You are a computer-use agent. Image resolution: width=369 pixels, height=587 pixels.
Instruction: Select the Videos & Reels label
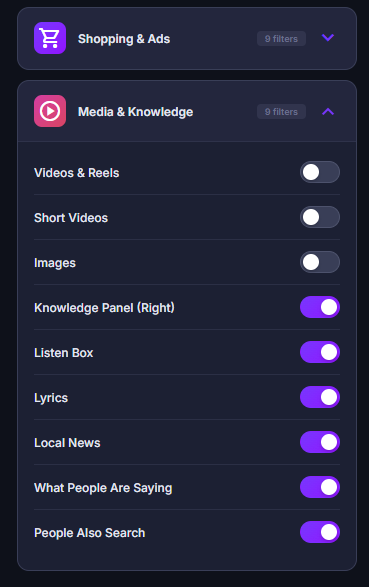pyautogui.click(x=77, y=173)
